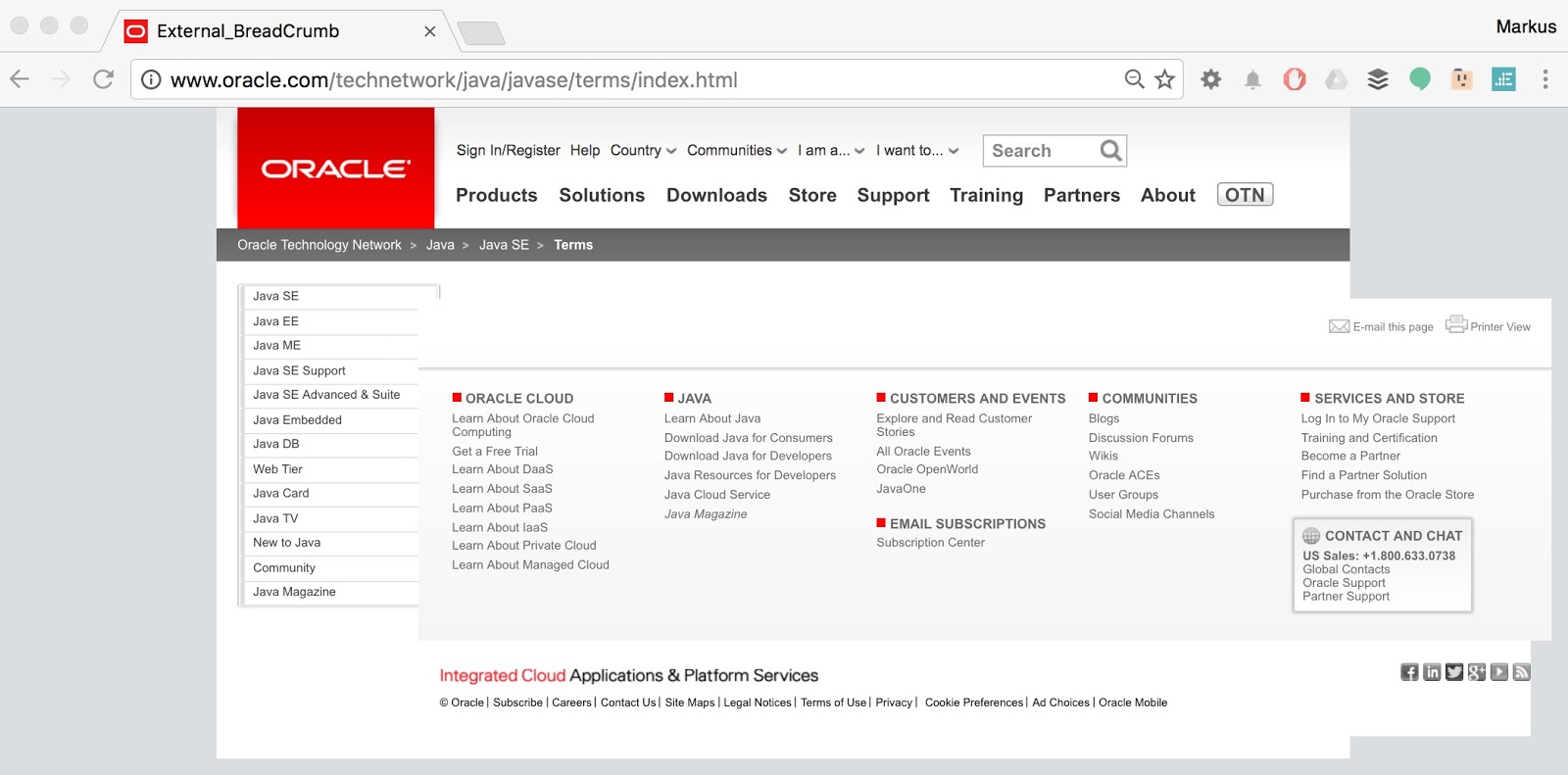Viewport: 1568px width, 775px height.
Task: Click the E-mail this page envelope icon
Action: coord(1339,326)
